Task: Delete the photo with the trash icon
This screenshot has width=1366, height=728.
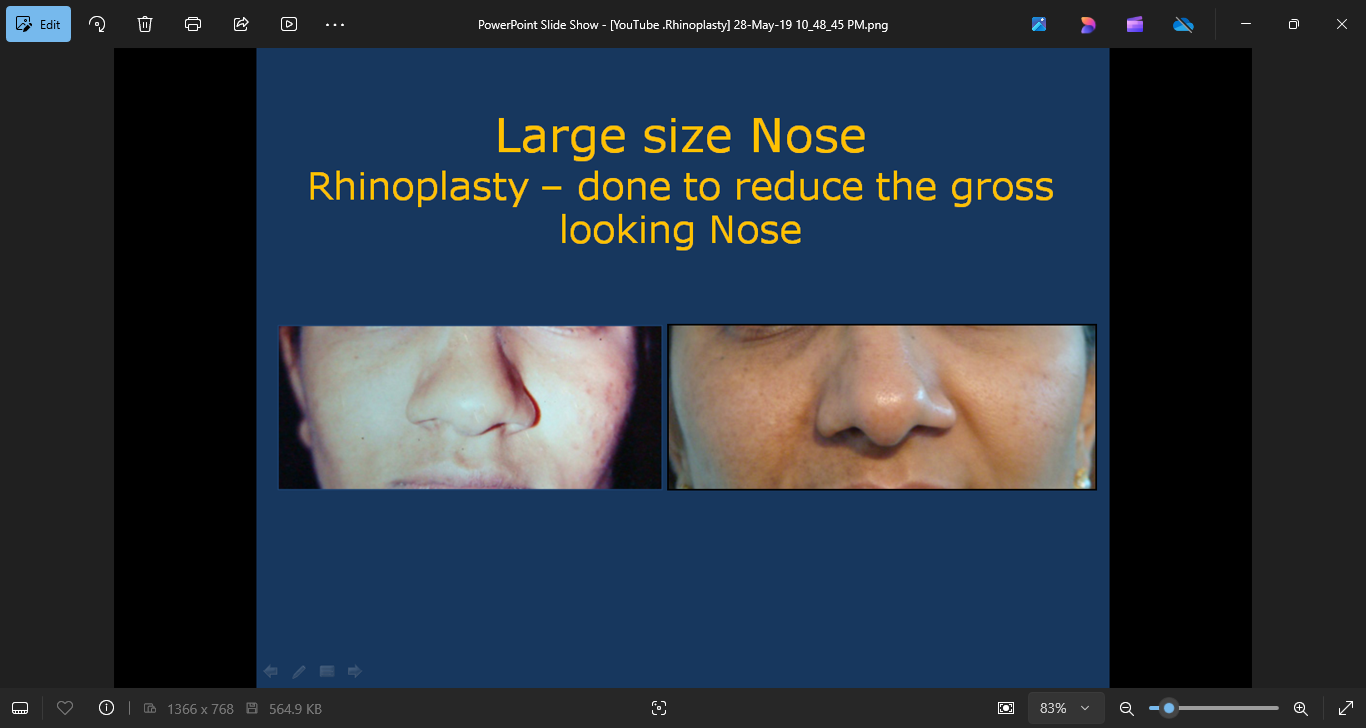Action: (x=145, y=24)
